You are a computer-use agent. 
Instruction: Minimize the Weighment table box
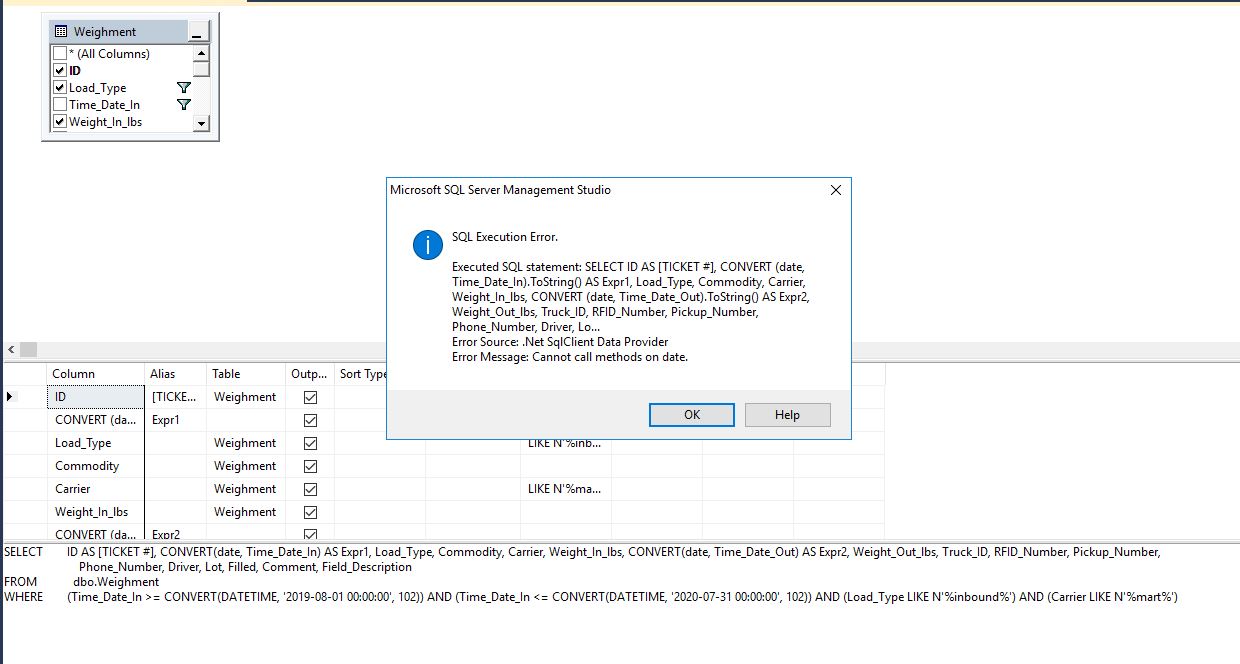tap(196, 32)
